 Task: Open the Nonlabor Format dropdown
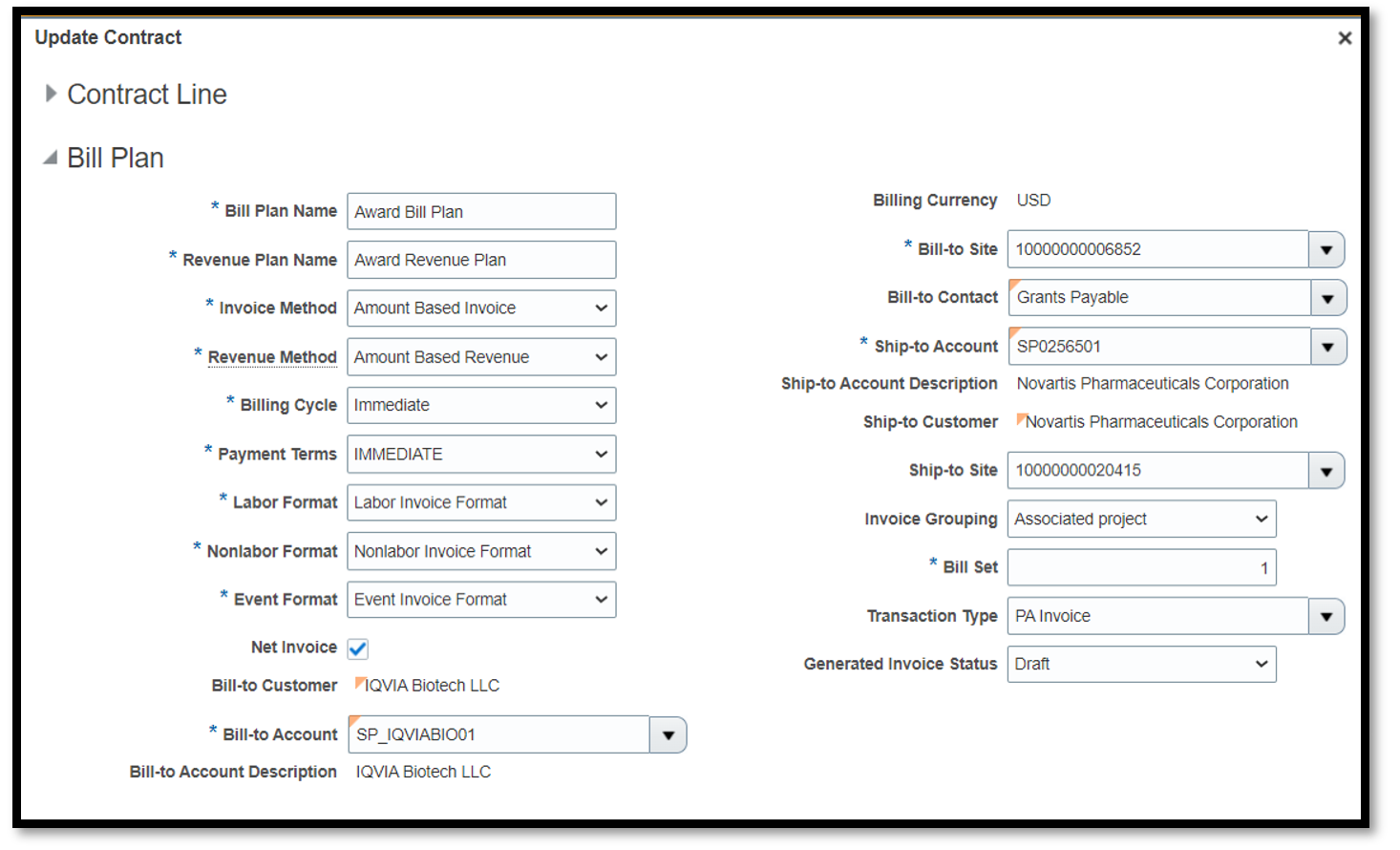pyautogui.click(x=481, y=551)
